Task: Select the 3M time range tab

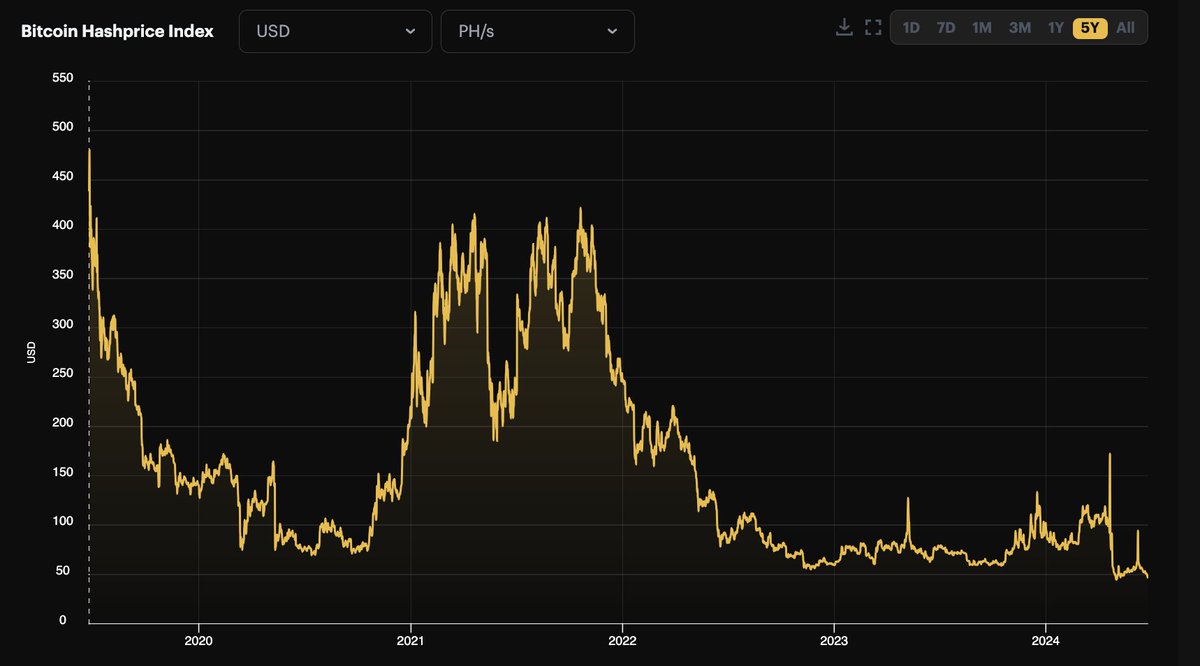Action: pos(1019,27)
